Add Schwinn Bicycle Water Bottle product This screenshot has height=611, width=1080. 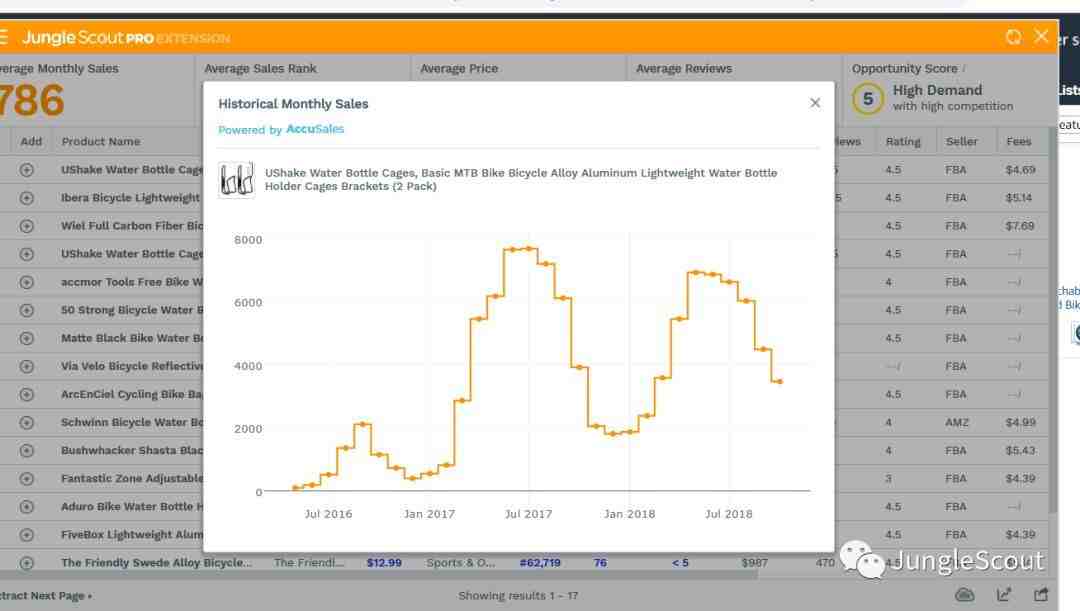tap(27, 422)
